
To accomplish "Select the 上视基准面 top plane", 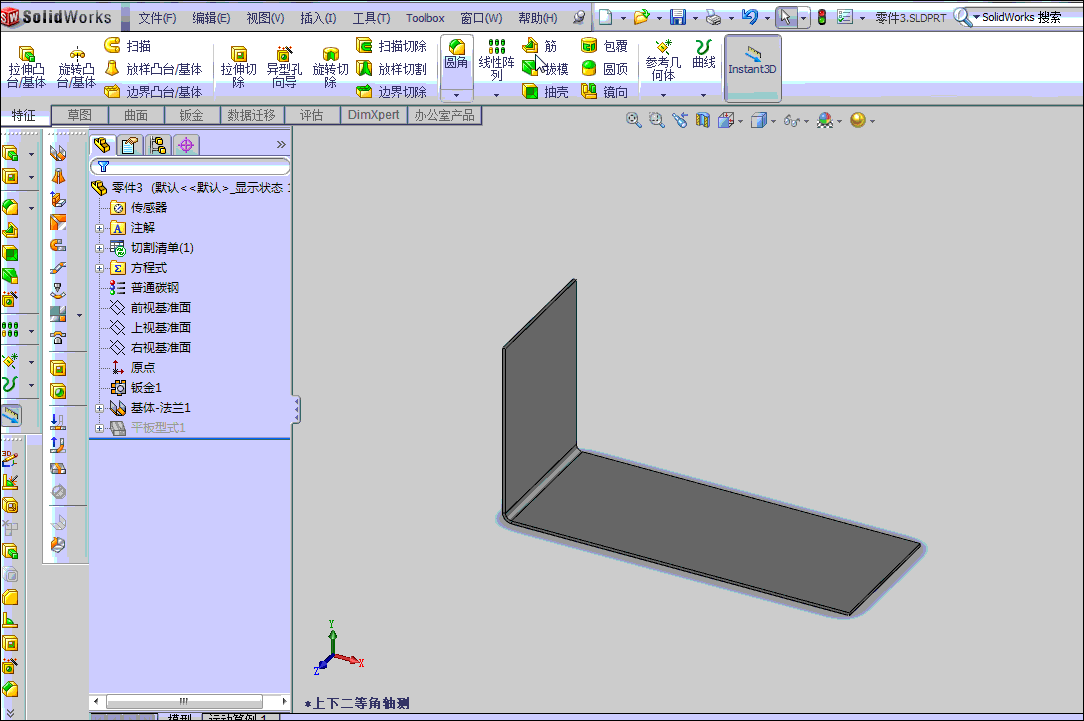I will 151,328.
